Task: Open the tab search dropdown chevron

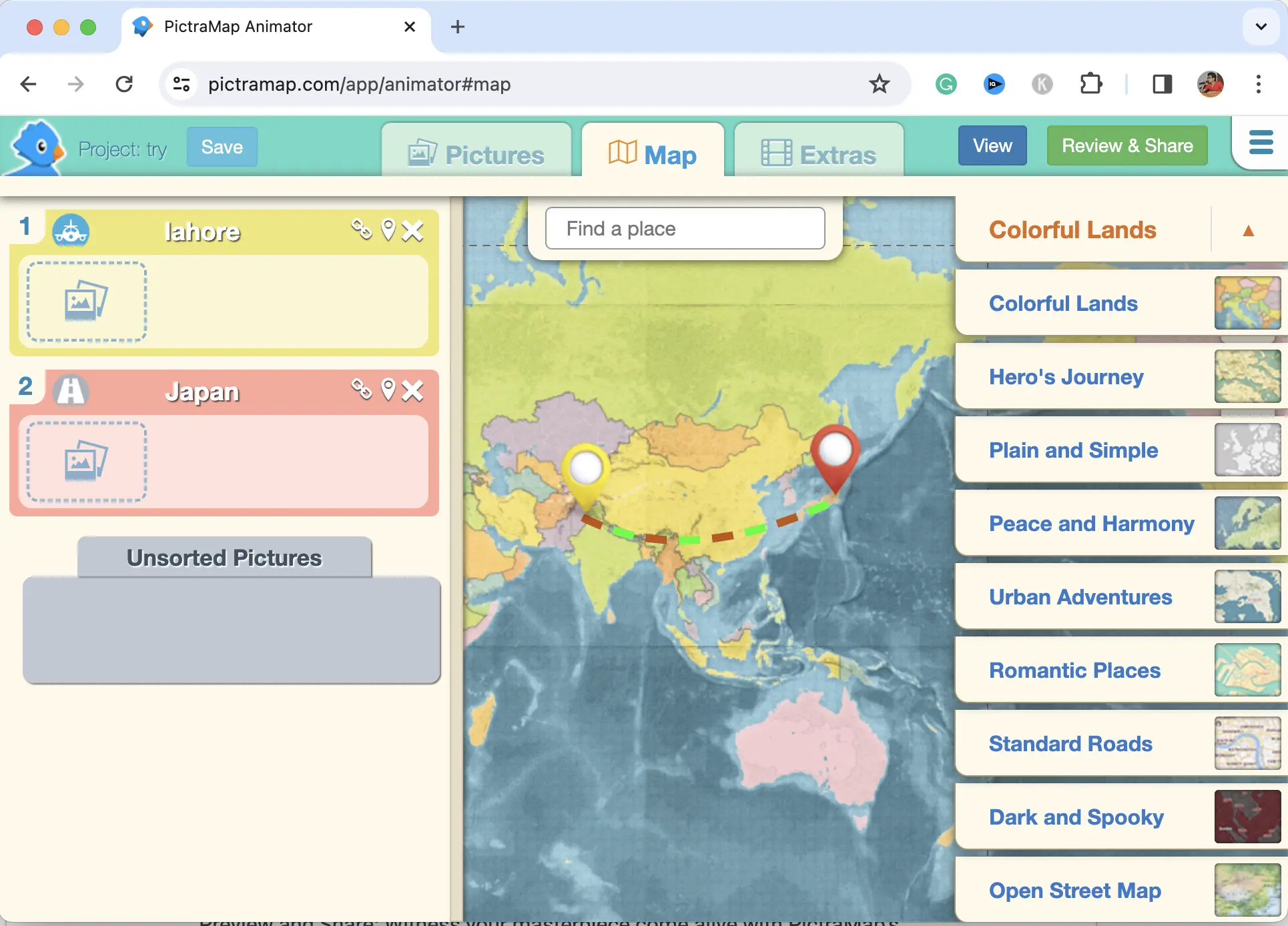Action: tap(1261, 27)
